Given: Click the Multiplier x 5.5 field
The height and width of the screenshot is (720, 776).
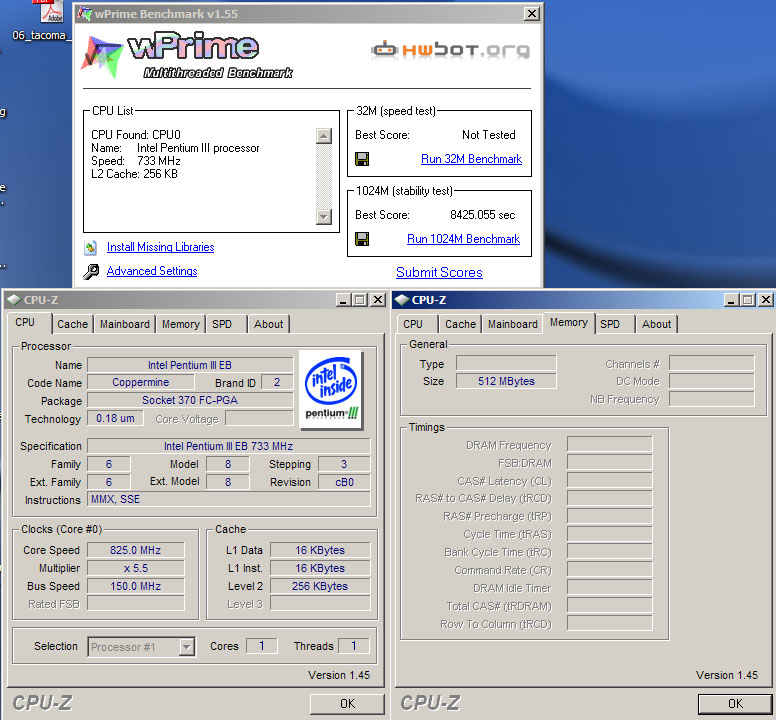Looking at the screenshot, I should point(136,568).
